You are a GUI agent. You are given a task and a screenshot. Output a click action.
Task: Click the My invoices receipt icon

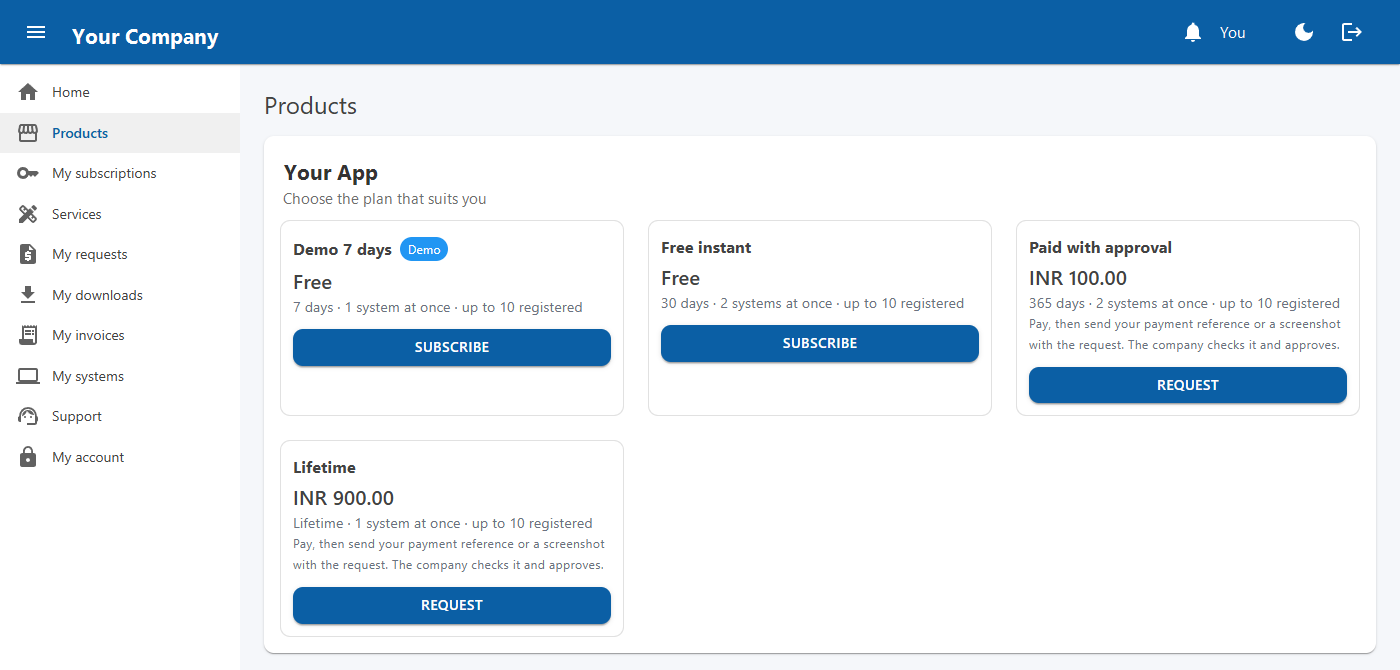(28, 335)
